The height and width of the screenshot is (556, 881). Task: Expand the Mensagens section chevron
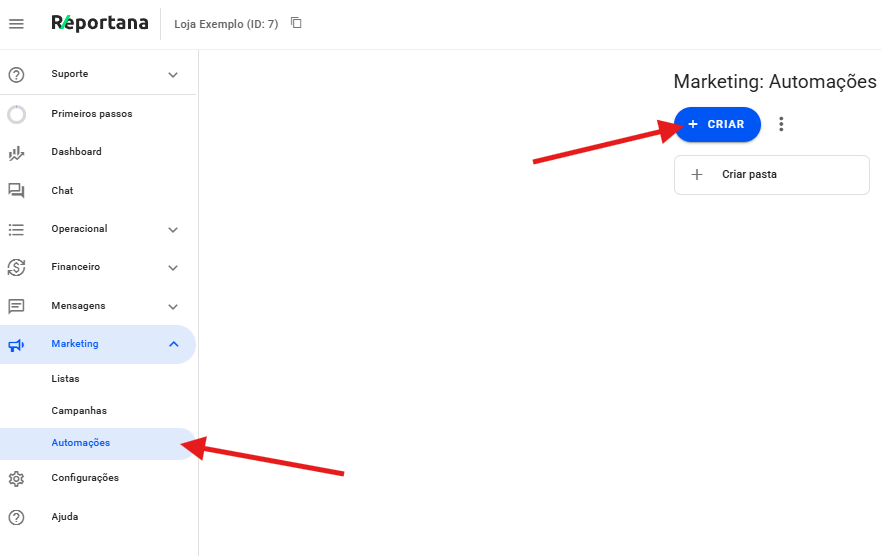[173, 307]
